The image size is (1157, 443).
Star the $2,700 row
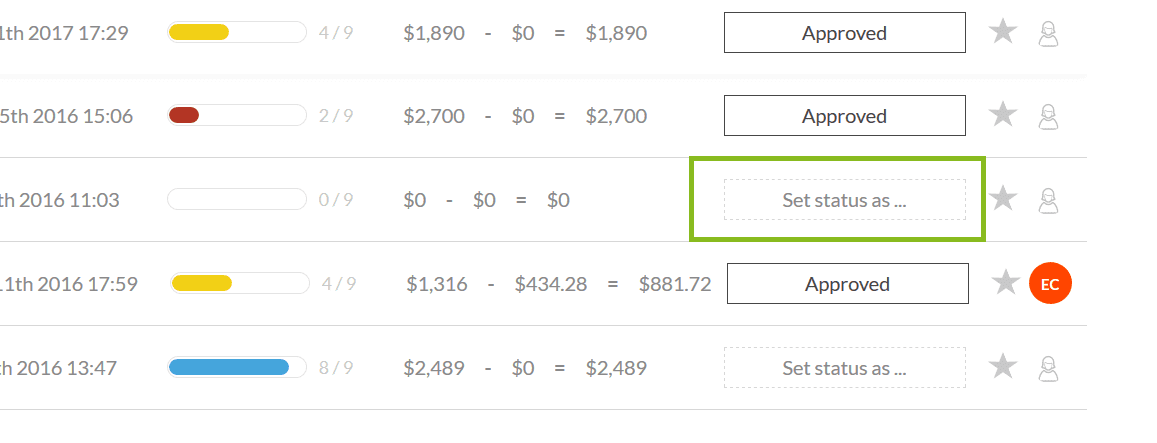click(1003, 115)
